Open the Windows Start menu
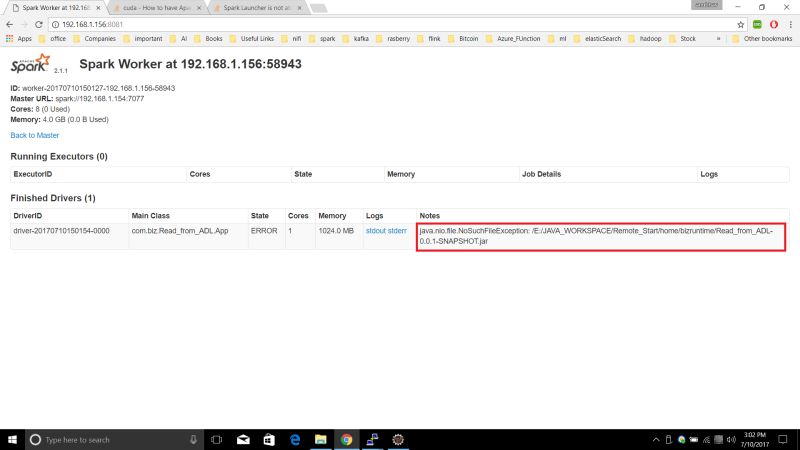This screenshot has height=450, width=800. [x=12, y=440]
